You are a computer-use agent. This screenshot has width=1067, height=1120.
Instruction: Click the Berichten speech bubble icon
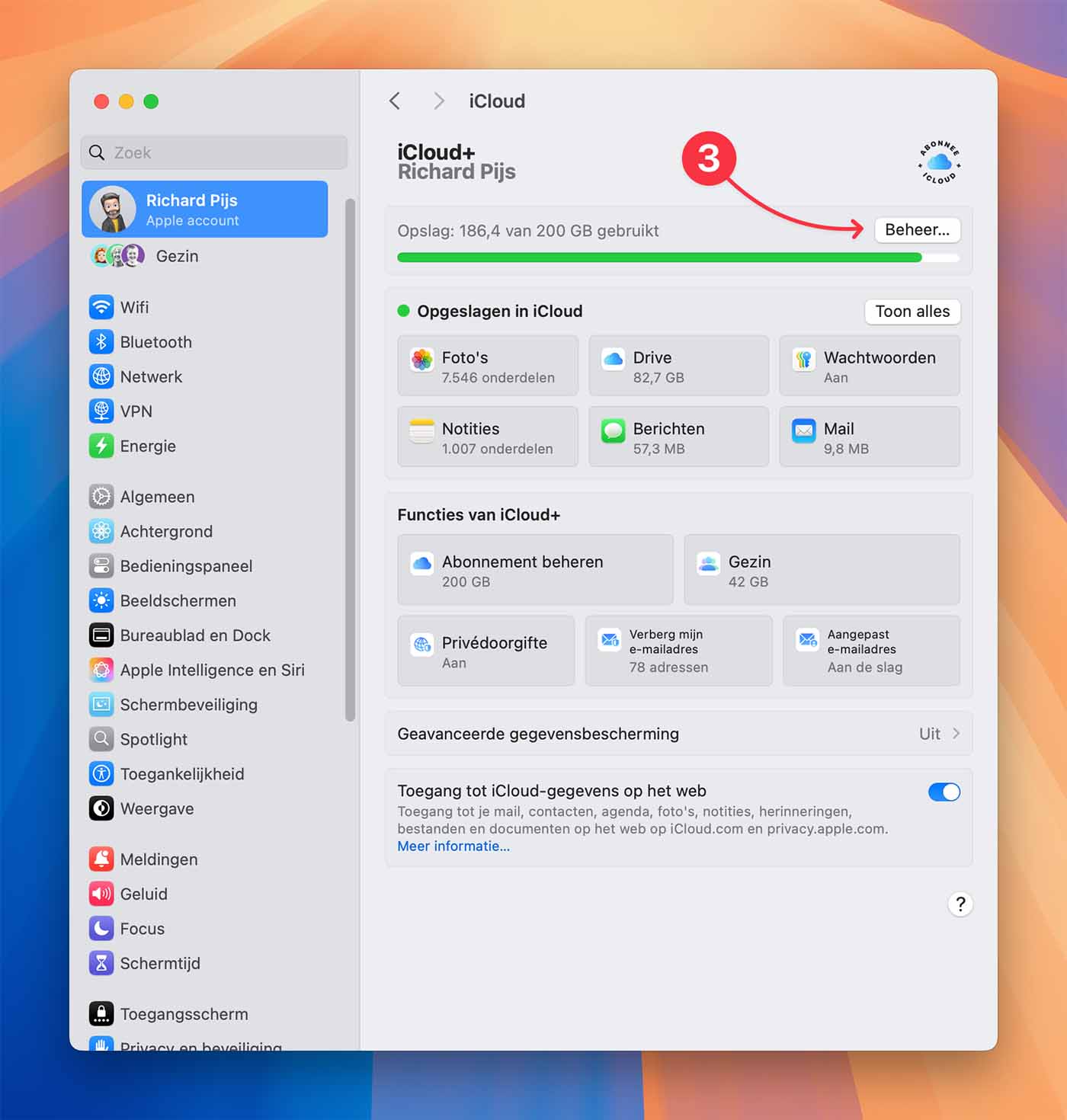[x=613, y=430]
